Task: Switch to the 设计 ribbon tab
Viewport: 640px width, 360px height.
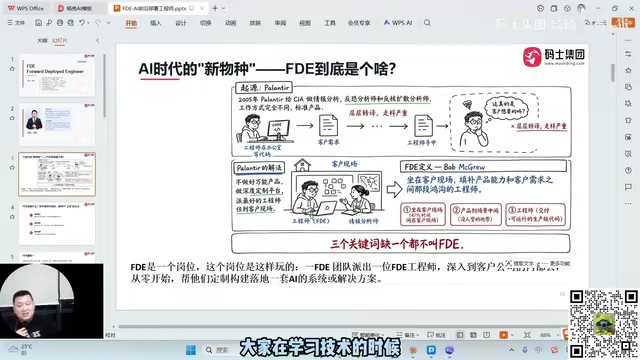Action: (181, 23)
